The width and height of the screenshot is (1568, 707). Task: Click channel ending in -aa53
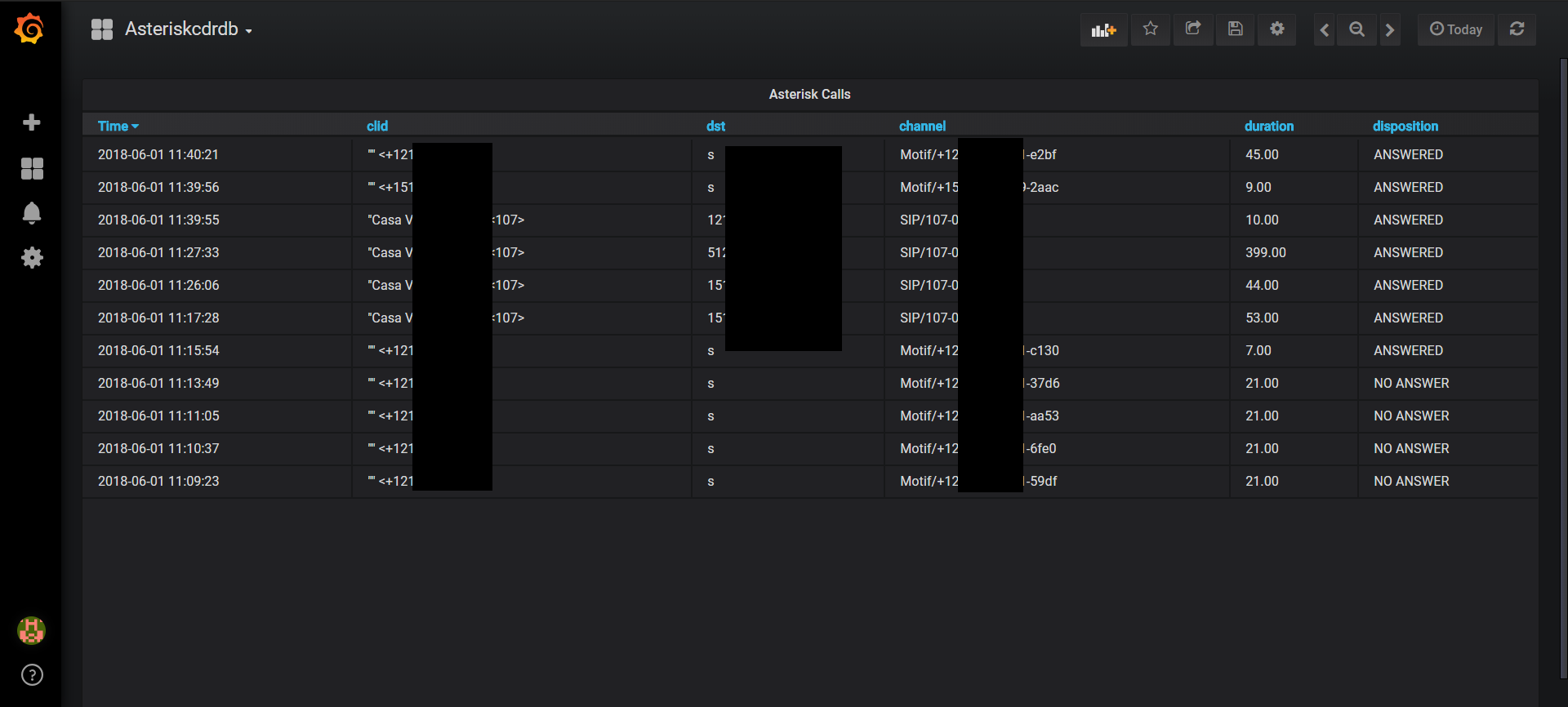[979, 416]
